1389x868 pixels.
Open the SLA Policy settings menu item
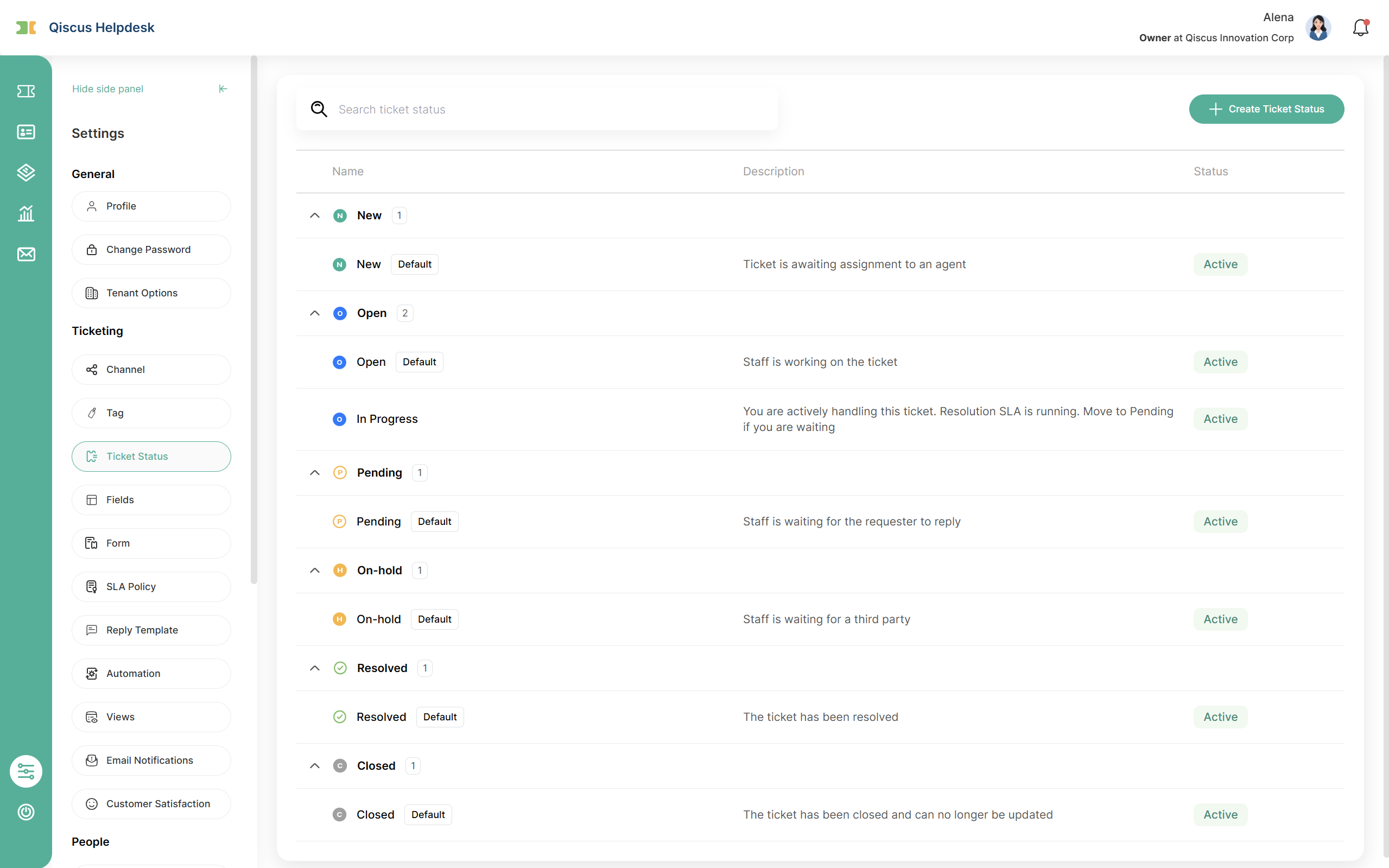151,587
